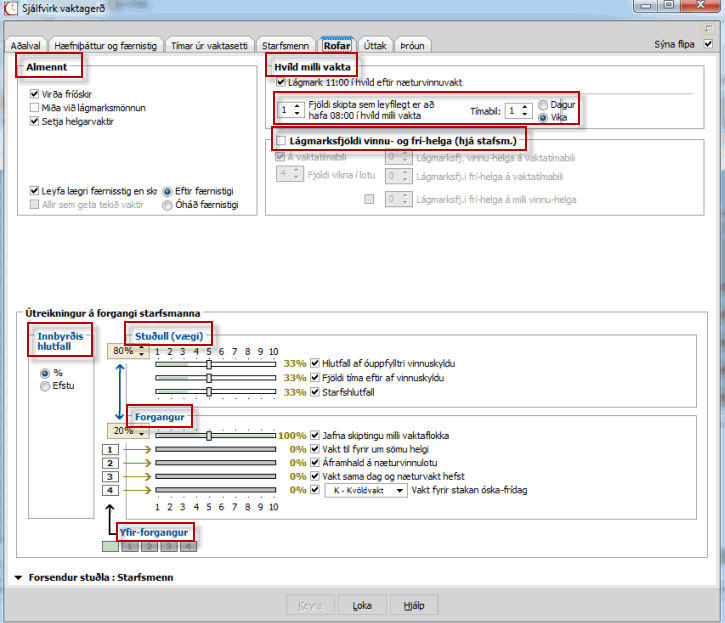
Task: Enable Miða við lágmarksmönnun checkbox
Action: click(x=35, y=107)
